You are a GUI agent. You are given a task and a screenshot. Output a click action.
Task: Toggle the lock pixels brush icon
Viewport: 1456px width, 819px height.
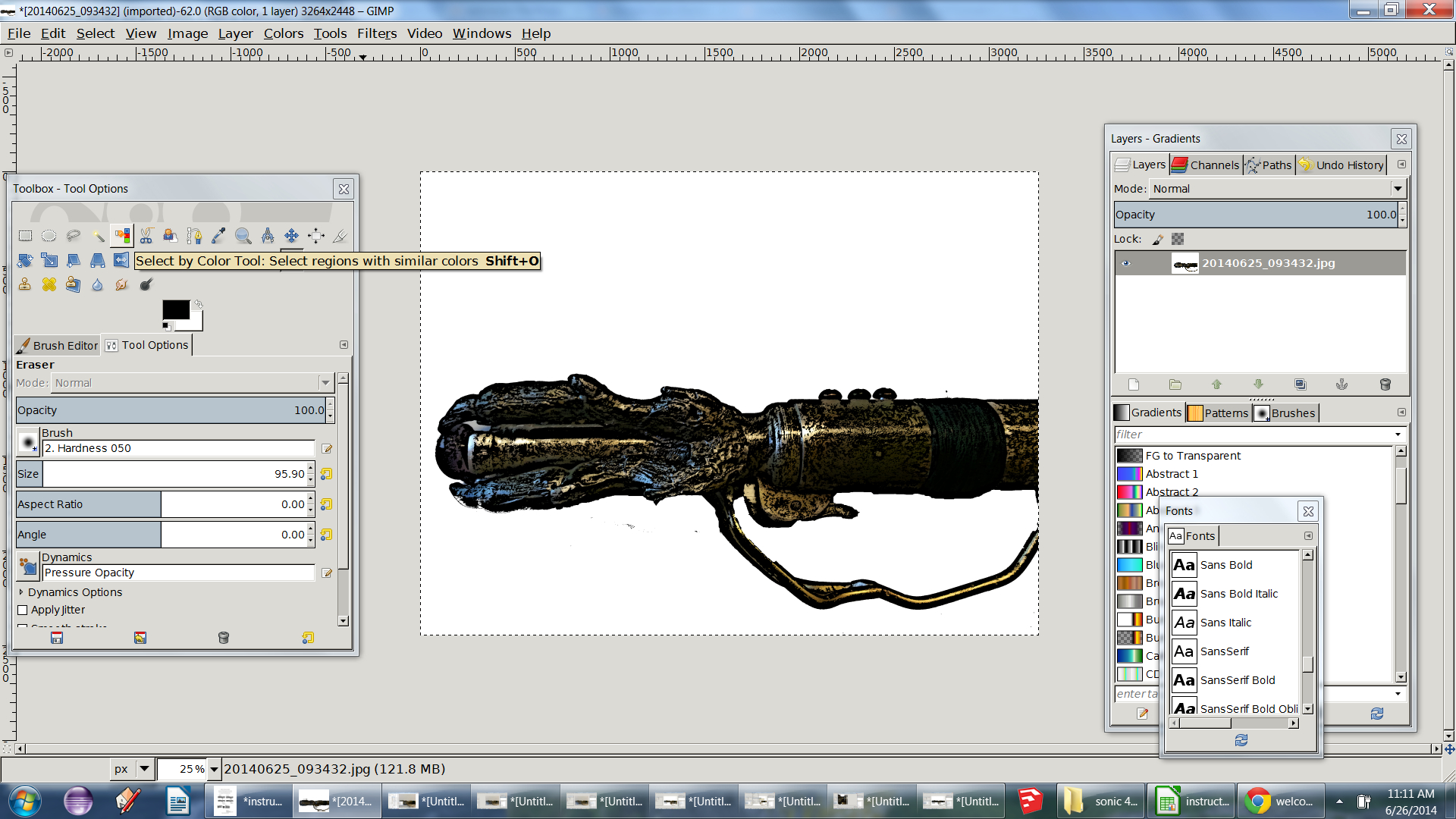click(1157, 239)
